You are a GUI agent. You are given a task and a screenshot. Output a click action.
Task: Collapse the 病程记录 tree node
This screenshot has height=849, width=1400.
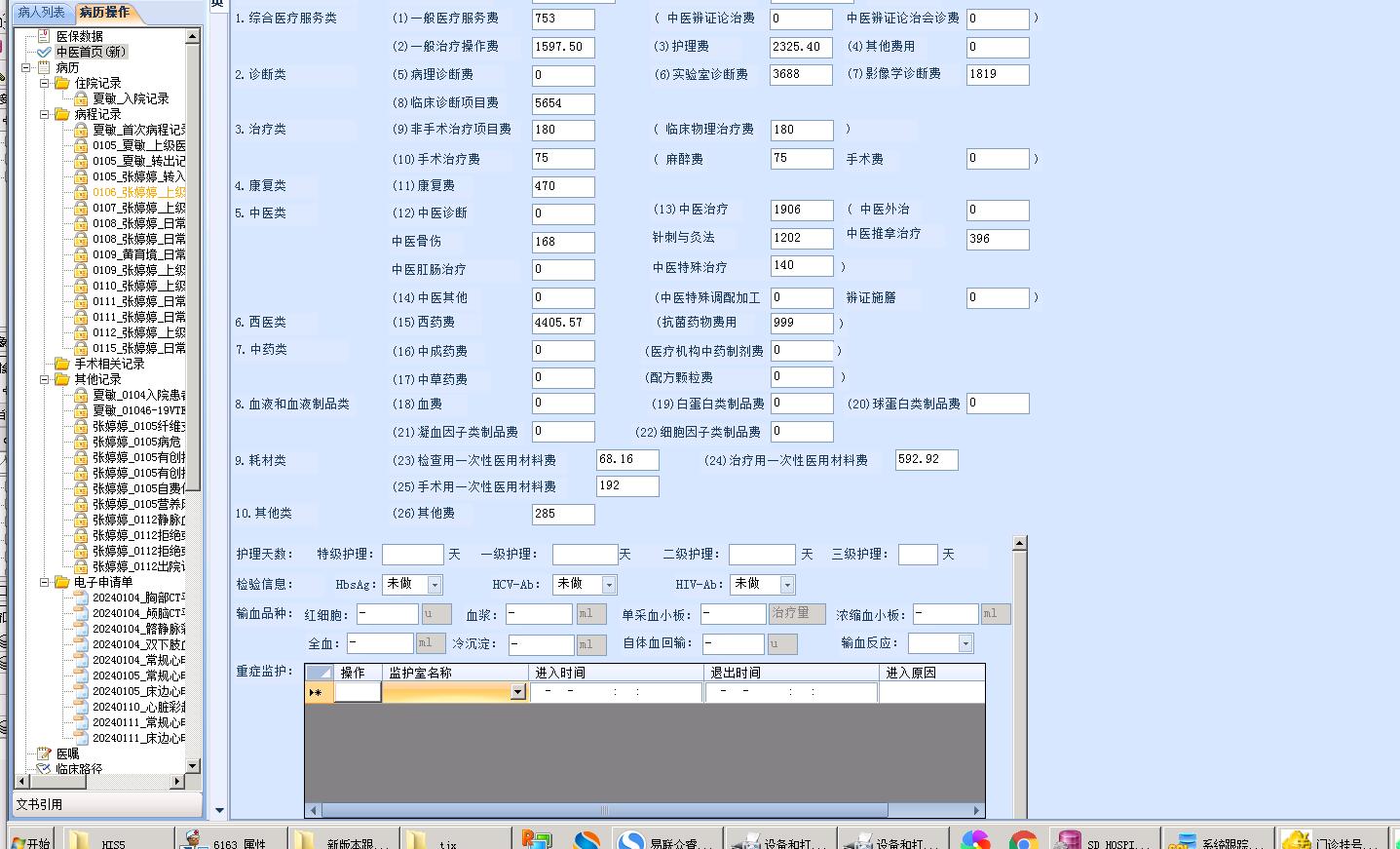point(44,114)
